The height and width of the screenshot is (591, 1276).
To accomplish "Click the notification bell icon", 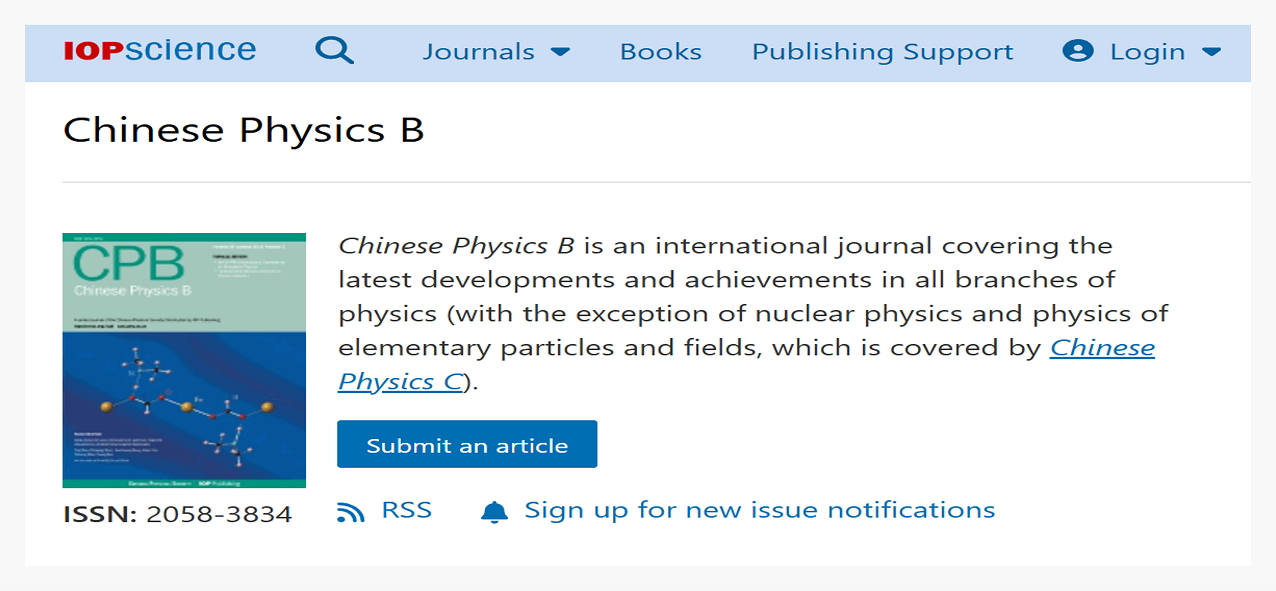I will click(494, 512).
